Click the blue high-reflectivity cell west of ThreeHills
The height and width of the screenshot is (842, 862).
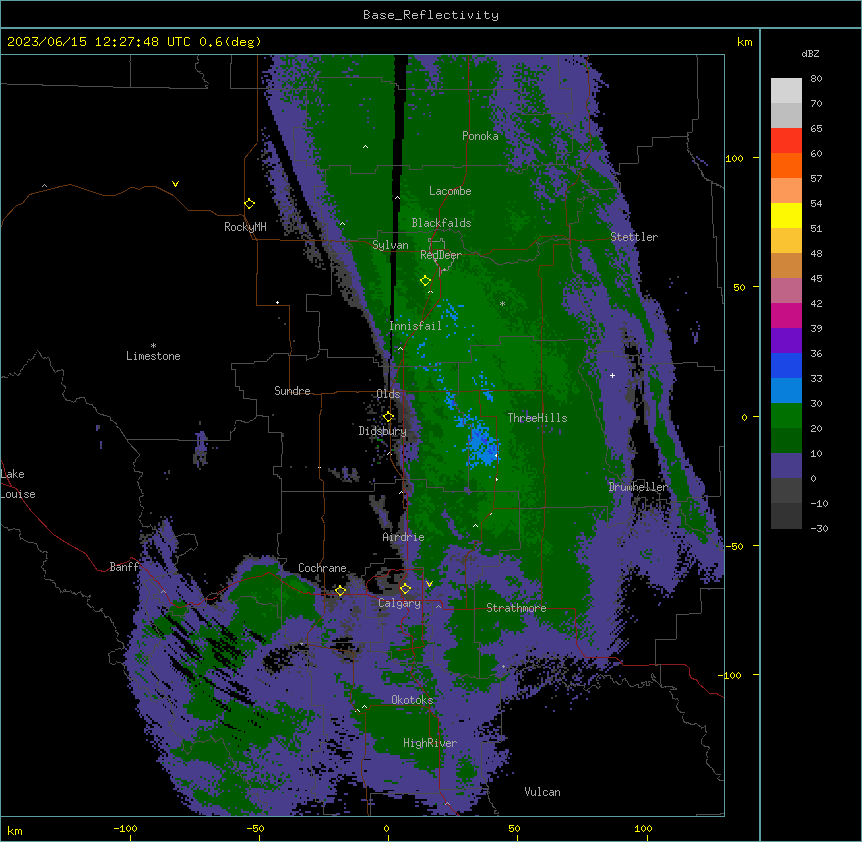click(482, 444)
